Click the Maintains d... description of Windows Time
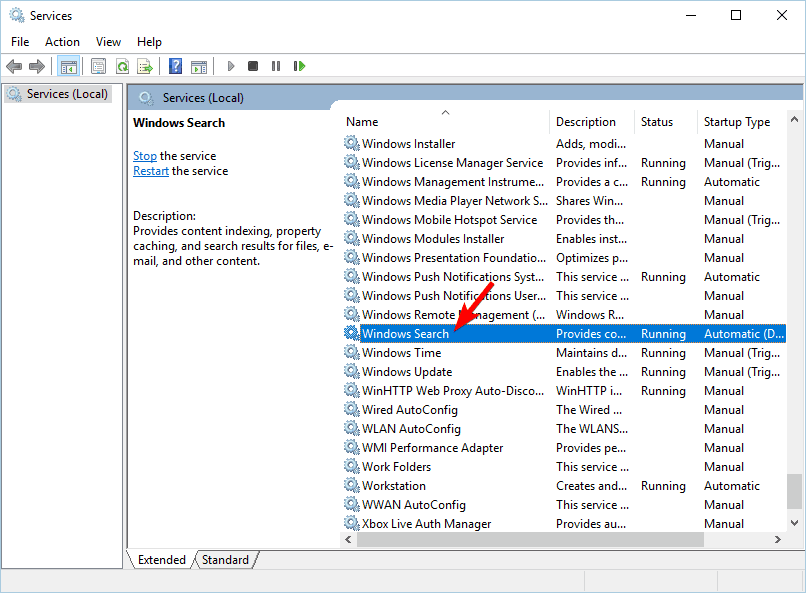 tap(591, 353)
